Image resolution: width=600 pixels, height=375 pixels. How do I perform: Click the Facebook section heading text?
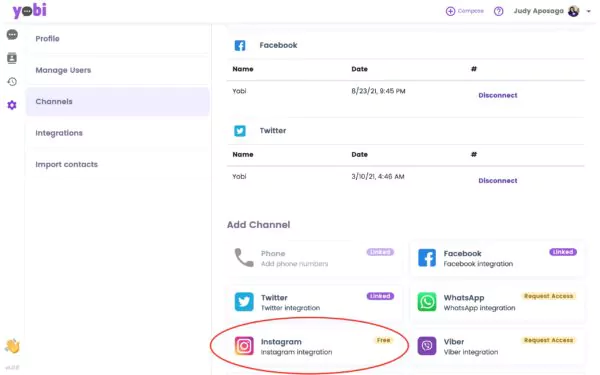click(x=278, y=45)
